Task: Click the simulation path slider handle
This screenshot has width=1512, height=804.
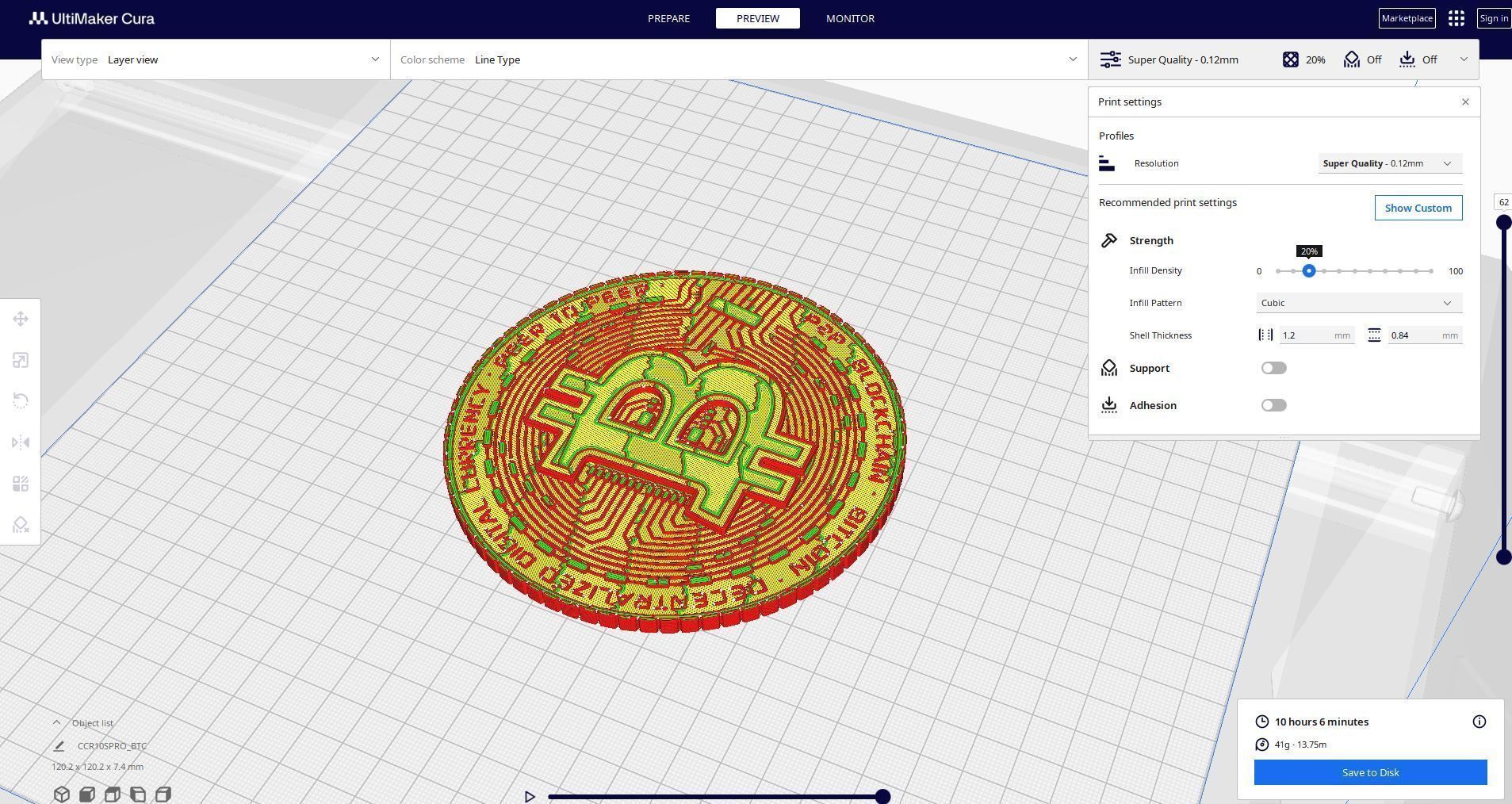Action: point(882,796)
